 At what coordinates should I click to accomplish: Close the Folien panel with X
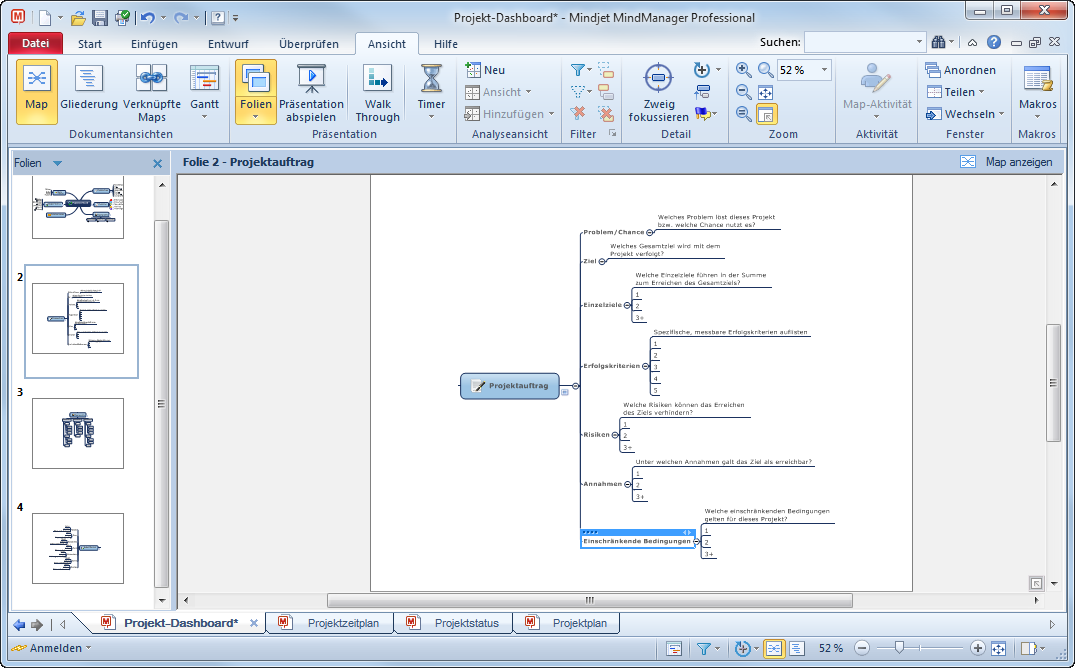tap(158, 164)
